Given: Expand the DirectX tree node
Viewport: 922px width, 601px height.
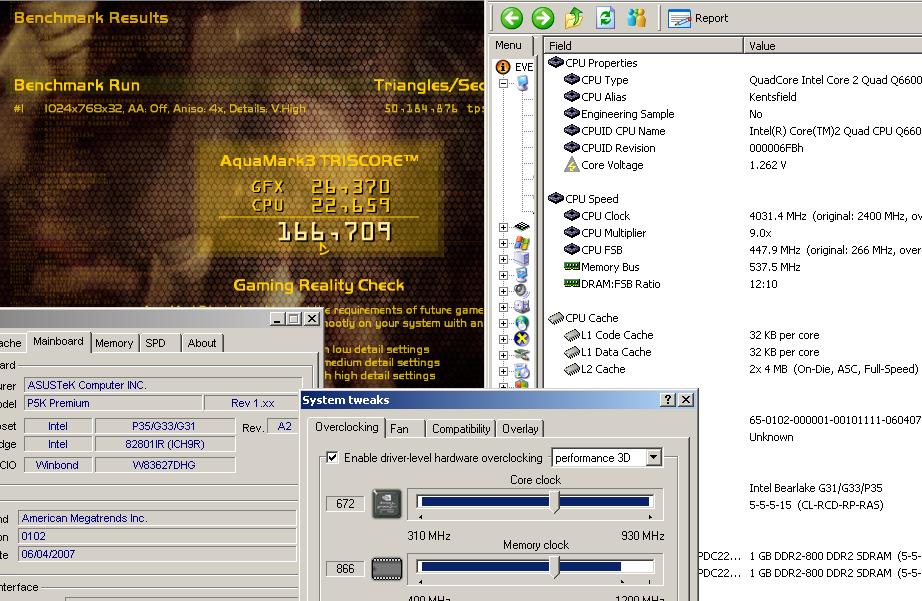Looking at the screenshot, I should tap(503, 339).
